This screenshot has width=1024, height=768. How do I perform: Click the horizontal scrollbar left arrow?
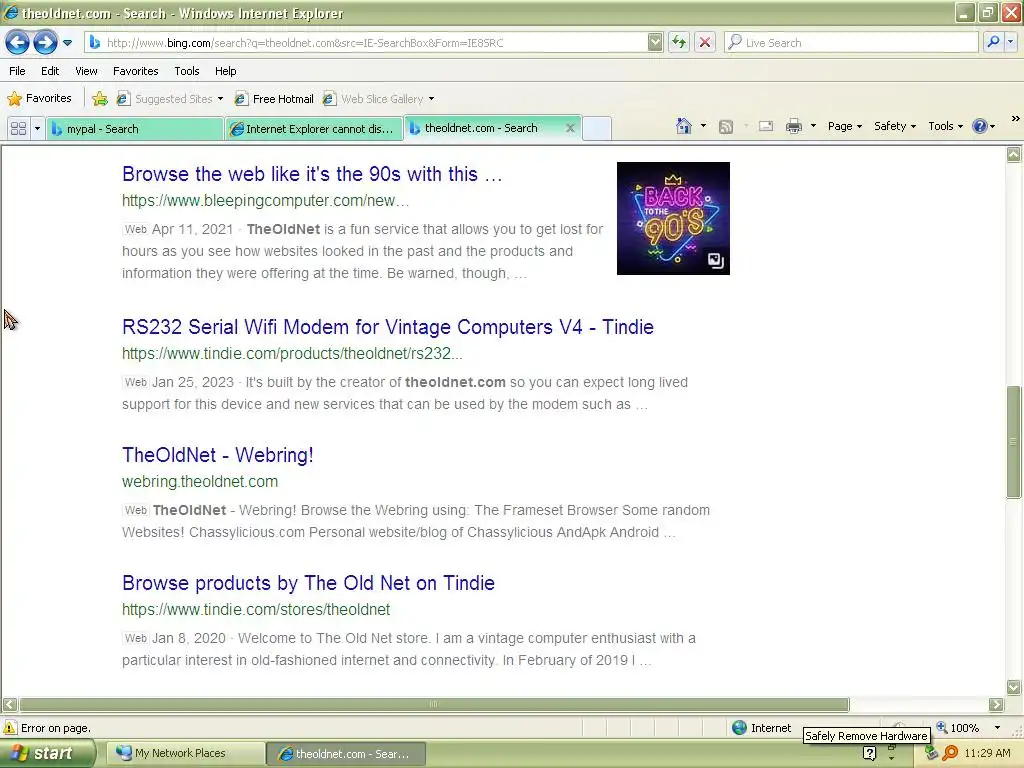9,704
